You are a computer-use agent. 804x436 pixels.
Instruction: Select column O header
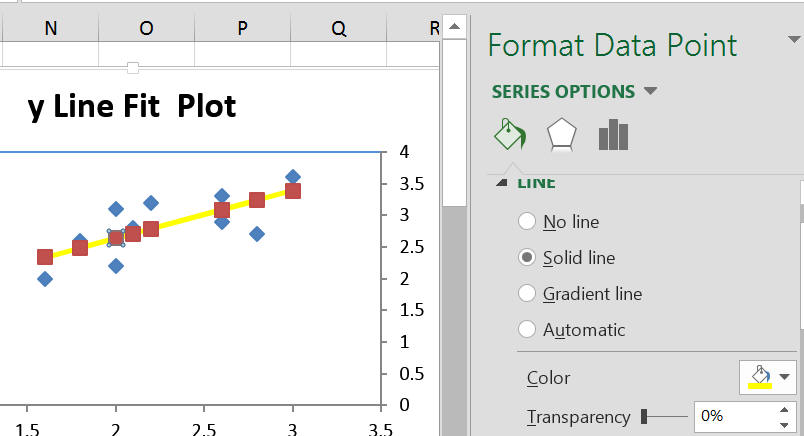(146, 28)
